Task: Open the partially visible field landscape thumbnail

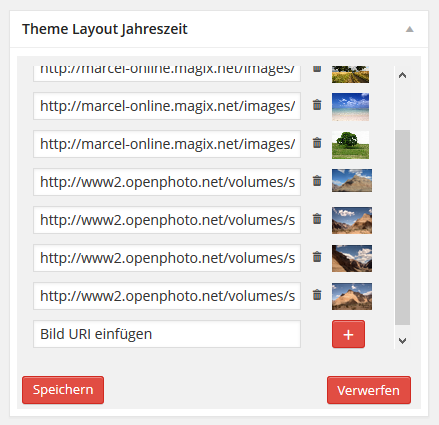Action: coord(350,74)
